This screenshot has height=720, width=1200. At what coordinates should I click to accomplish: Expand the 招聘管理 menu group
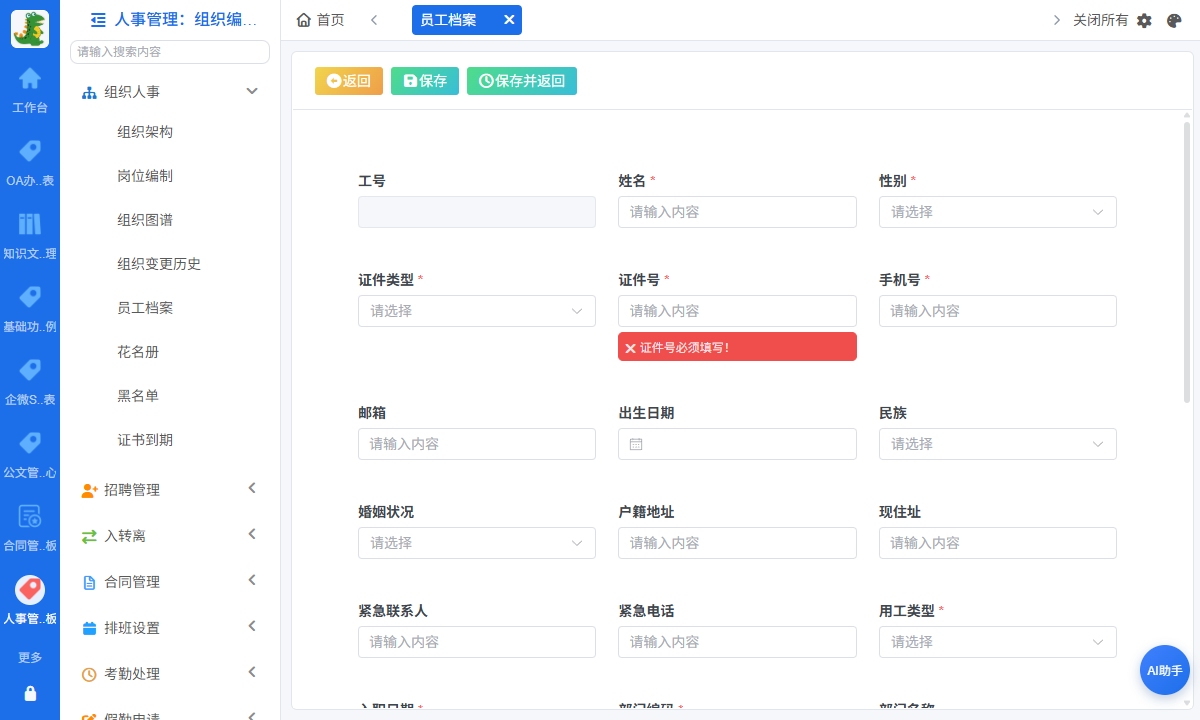pyautogui.click(x=252, y=488)
